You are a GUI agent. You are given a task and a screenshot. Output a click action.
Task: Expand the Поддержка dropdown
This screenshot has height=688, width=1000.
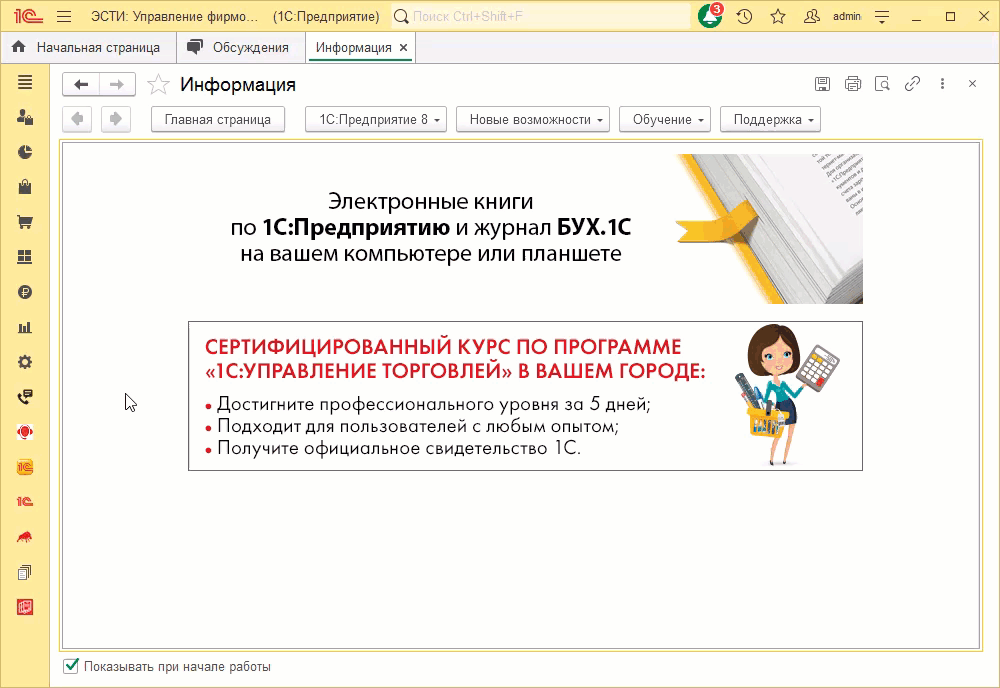pyautogui.click(x=770, y=119)
